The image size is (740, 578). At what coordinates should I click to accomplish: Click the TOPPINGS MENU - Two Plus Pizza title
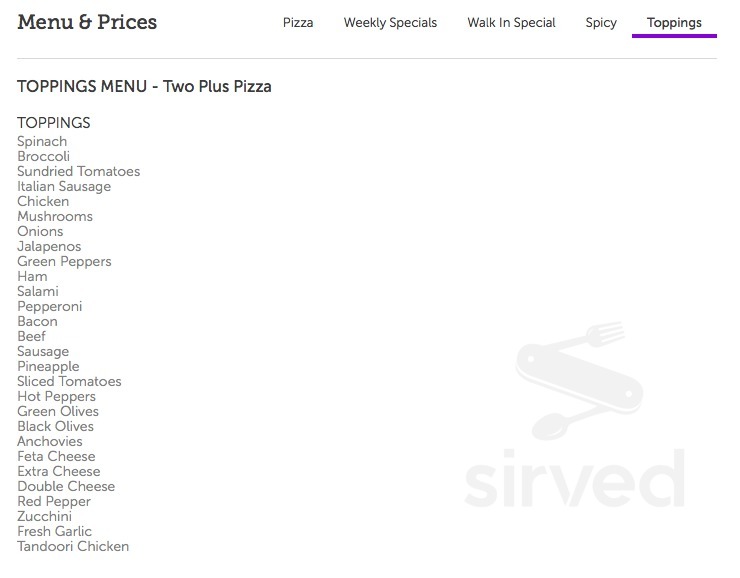click(x=144, y=86)
